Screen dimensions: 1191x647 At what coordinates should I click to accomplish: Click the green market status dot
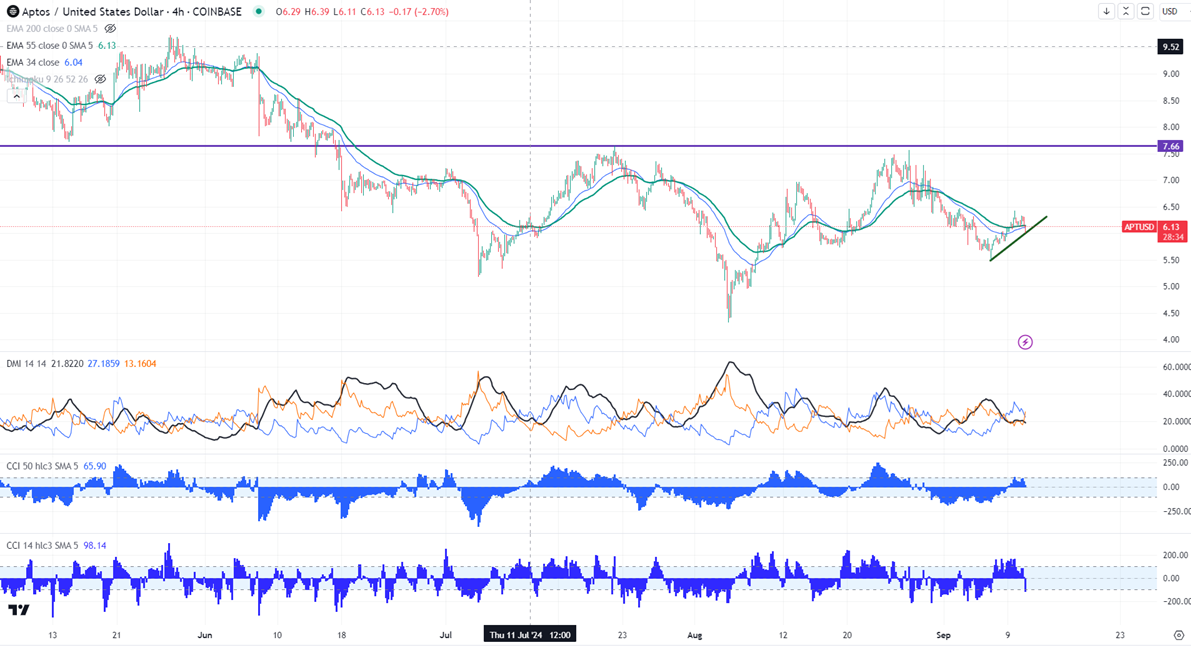click(x=258, y=11)
